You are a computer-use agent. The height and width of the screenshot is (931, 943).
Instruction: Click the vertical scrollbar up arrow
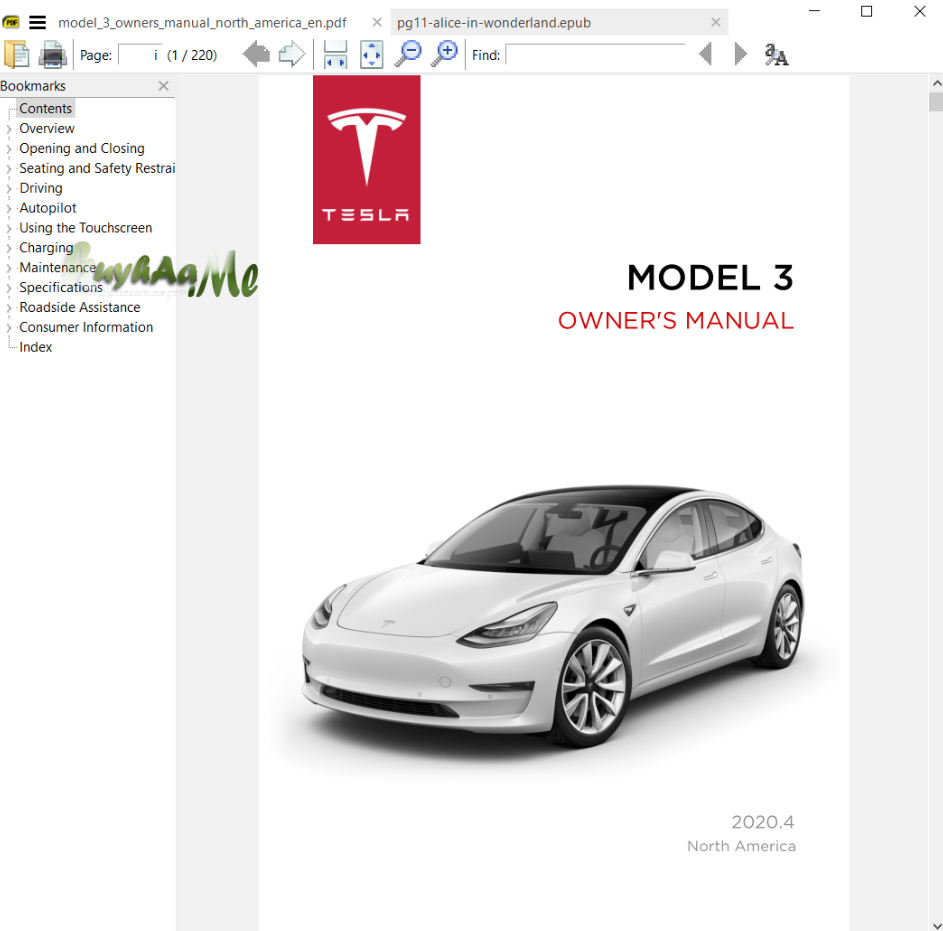pos(936,82)
